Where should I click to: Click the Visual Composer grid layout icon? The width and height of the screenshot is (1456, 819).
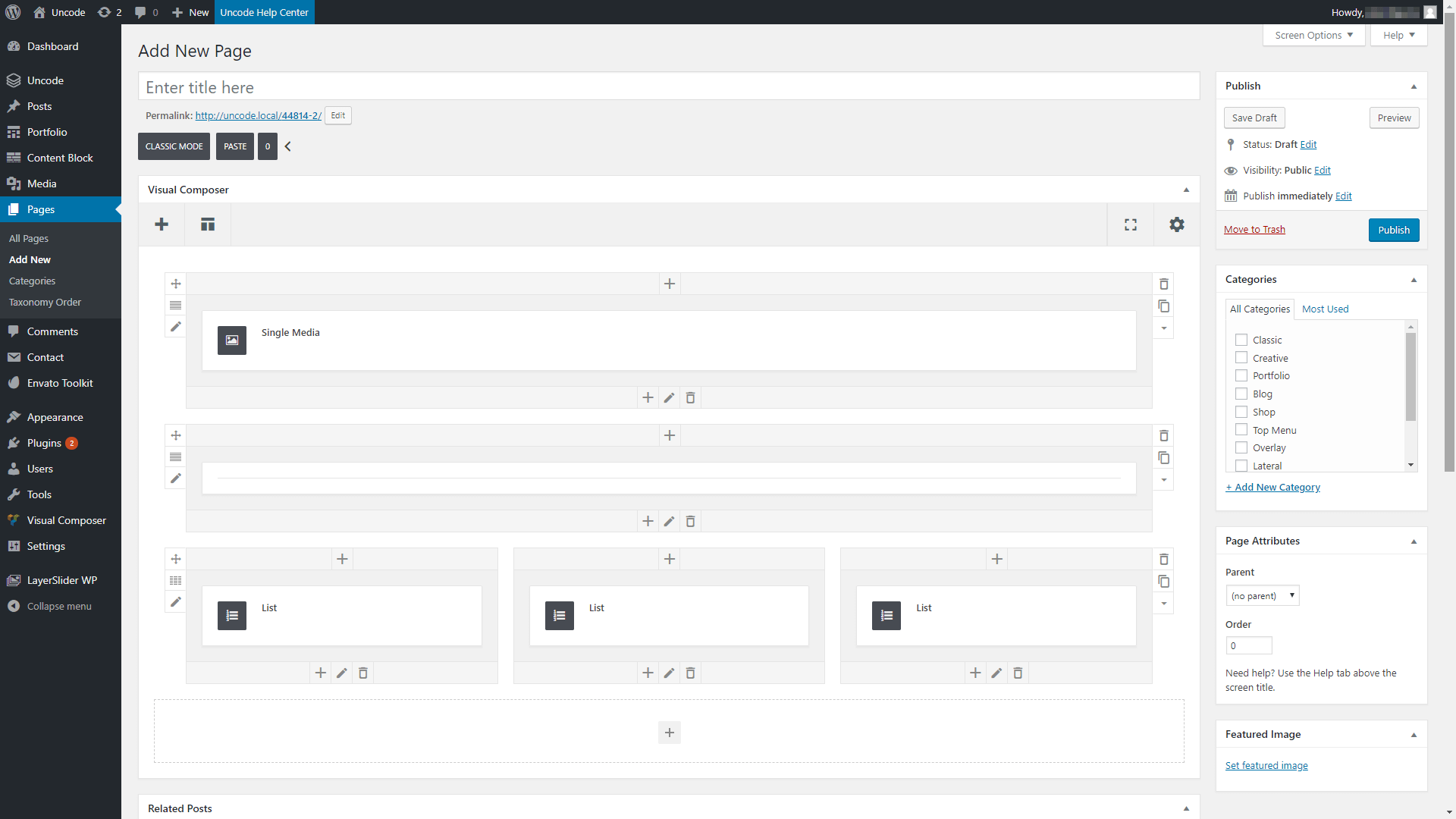[x=208, y=224]
